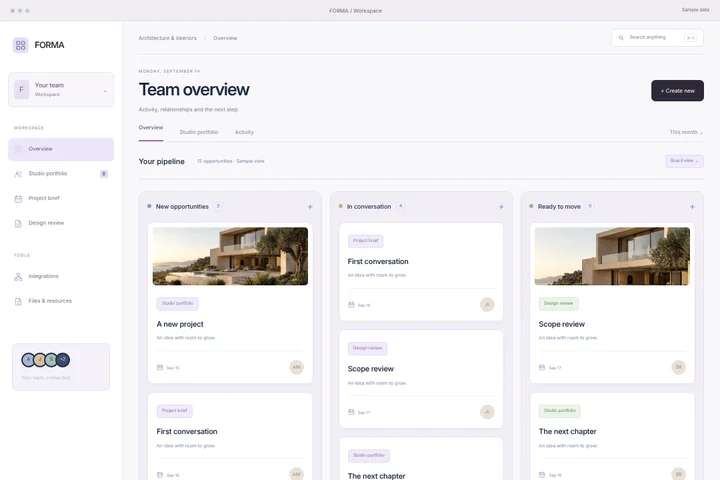Click date icon on Ready to move Scope review

tap(542, 367)
